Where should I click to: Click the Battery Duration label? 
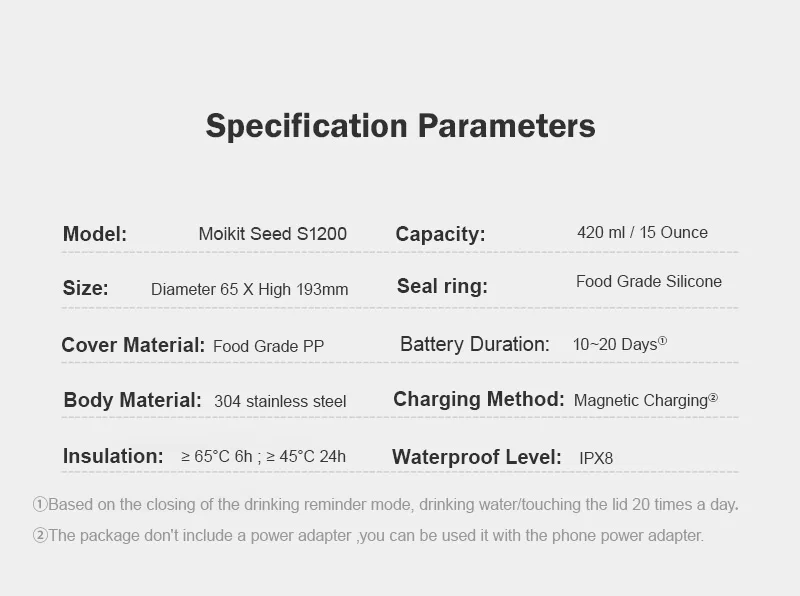tap(475, 344)
